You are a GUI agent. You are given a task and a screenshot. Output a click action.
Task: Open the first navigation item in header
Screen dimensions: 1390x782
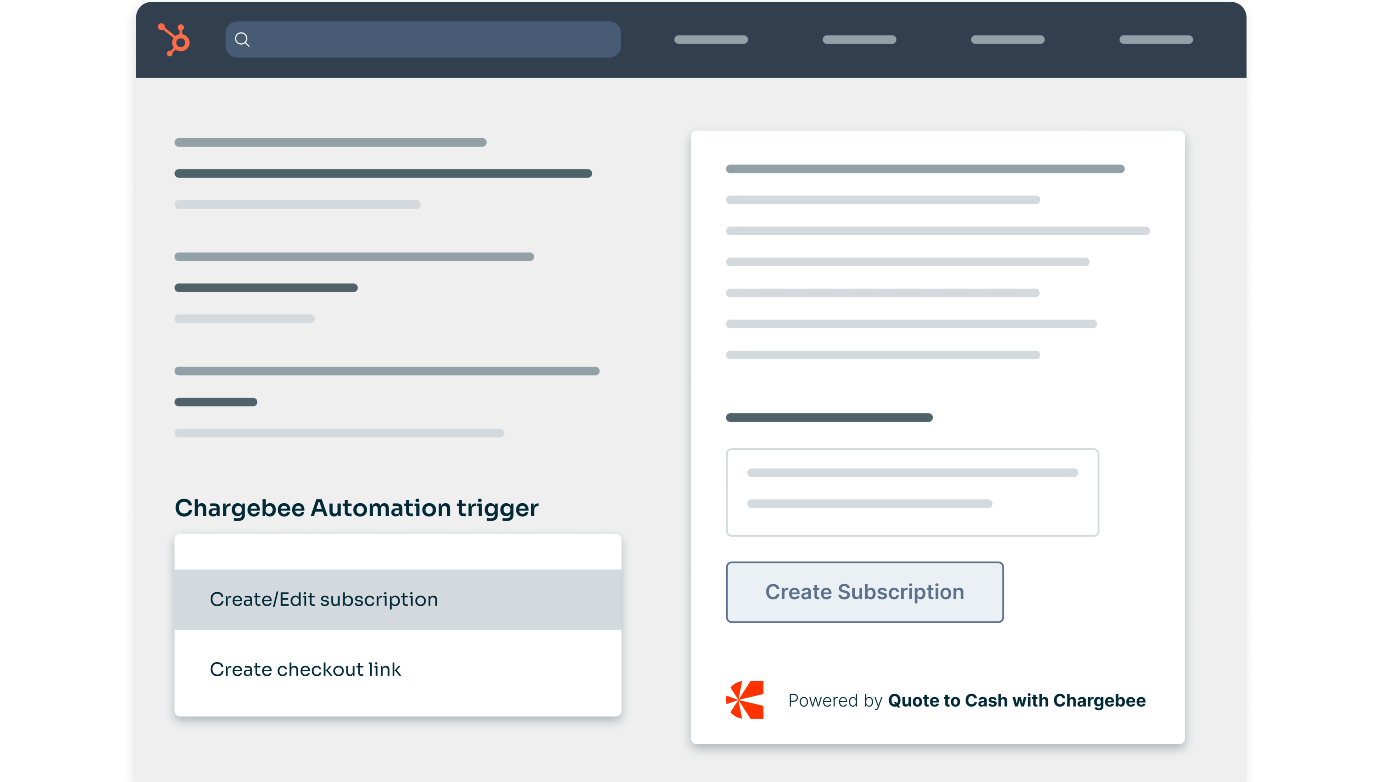711,40
